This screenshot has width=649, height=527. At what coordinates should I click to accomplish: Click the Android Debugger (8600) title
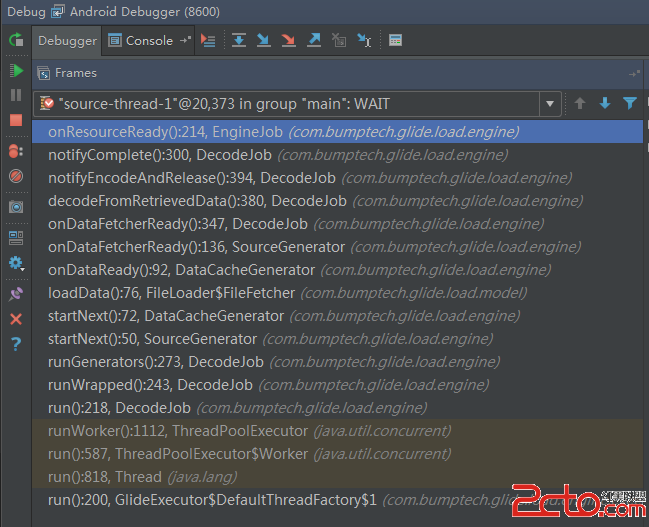pyautogui.click(x=144, y=12)
